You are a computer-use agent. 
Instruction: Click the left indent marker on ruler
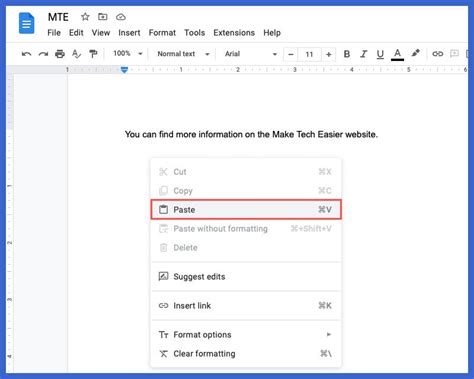[124, 70]
